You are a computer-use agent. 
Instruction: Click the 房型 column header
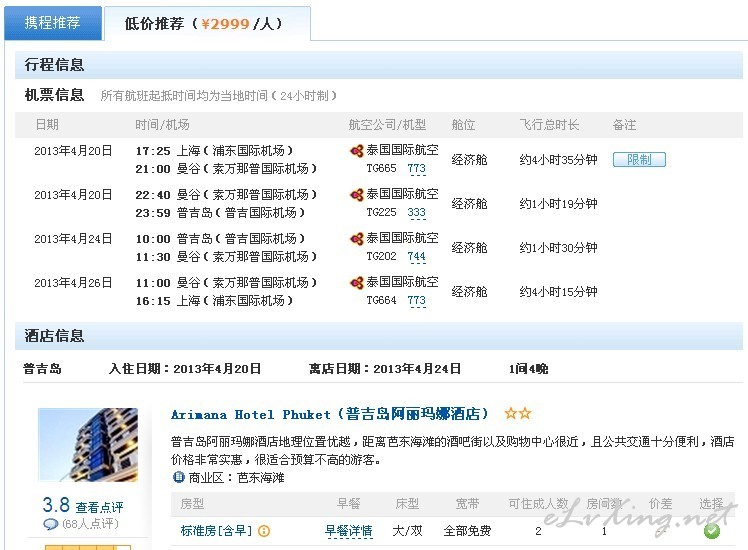point(192,504)
